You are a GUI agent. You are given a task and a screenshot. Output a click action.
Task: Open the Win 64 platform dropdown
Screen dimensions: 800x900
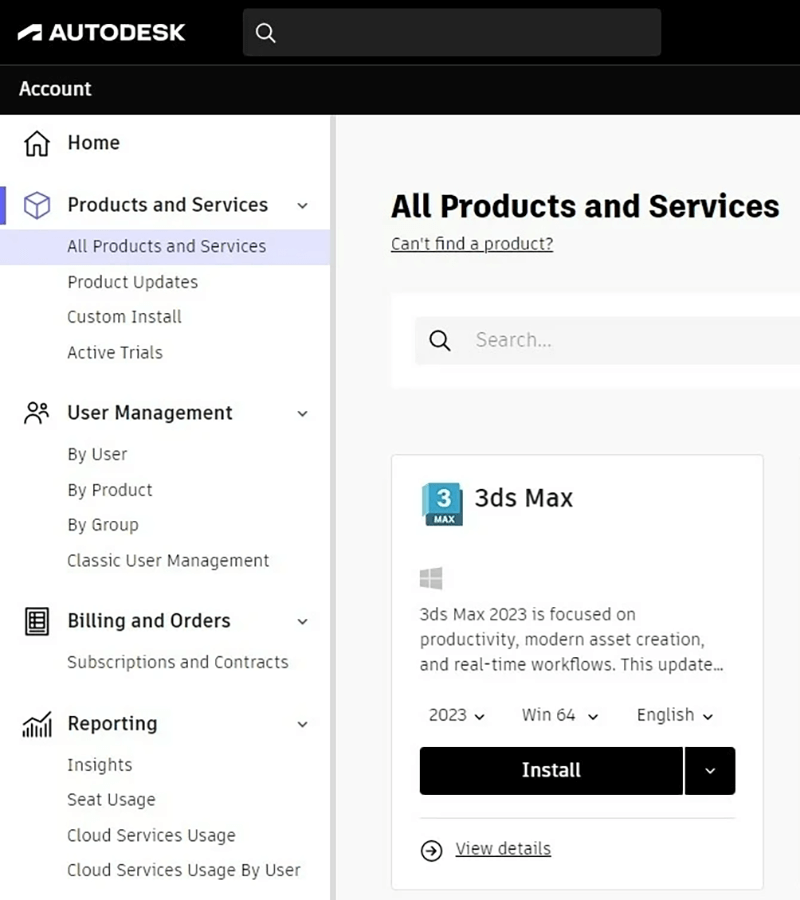coord(560,715)
